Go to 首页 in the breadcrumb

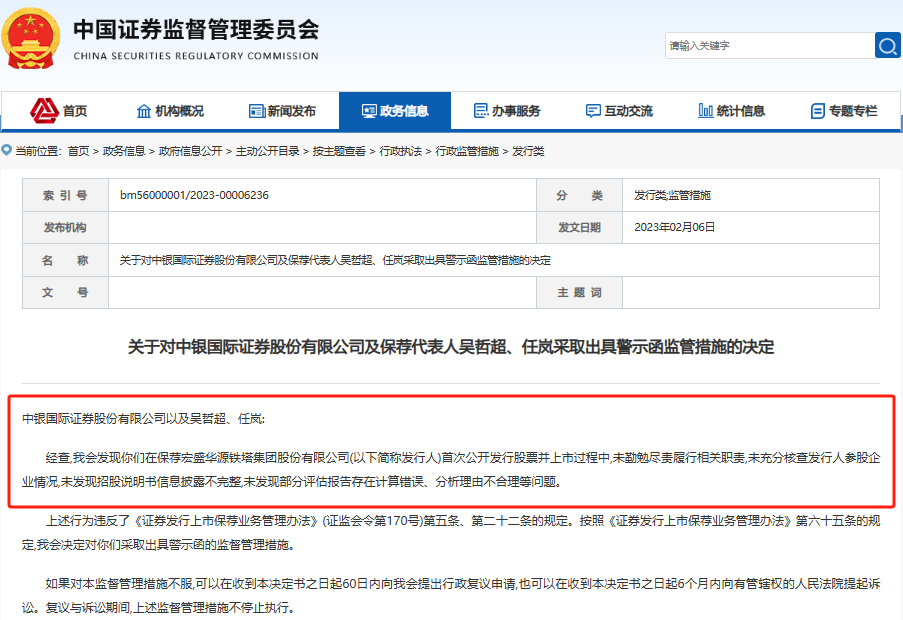(78, 151)
